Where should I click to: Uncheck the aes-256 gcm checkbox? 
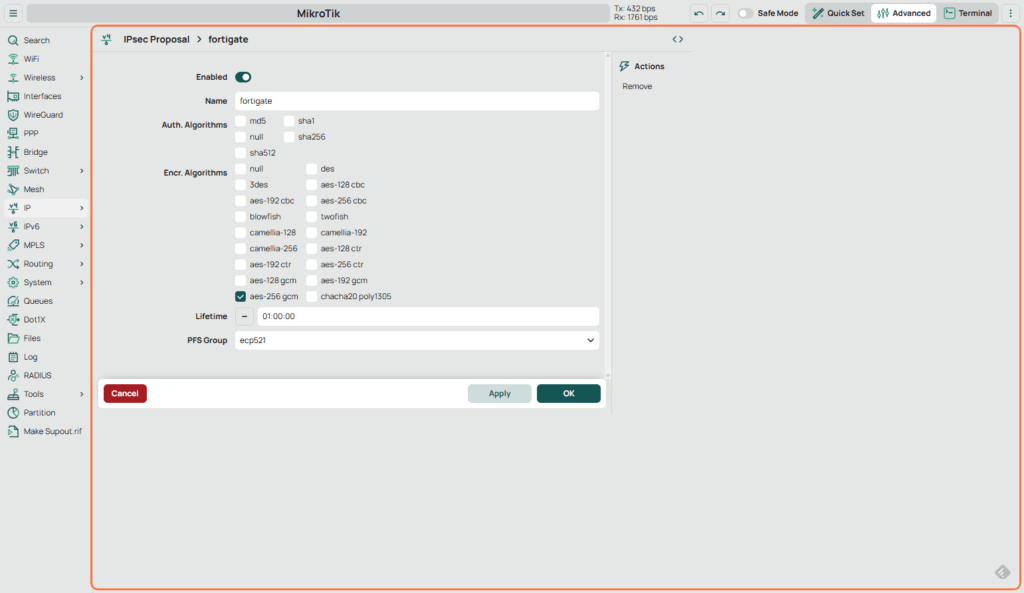point(240,296)
